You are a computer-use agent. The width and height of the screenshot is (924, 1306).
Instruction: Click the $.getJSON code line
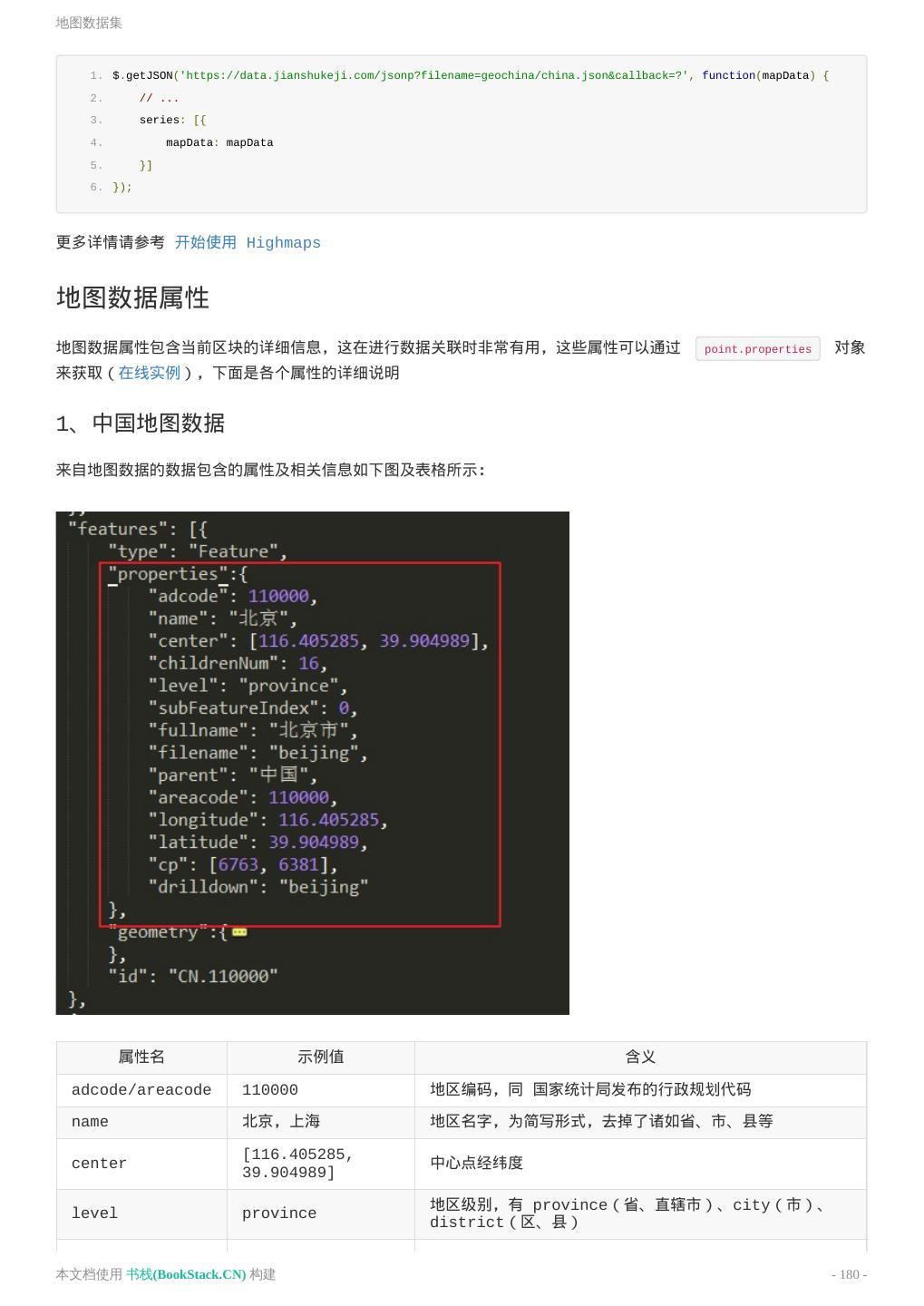tap(471, 75)
